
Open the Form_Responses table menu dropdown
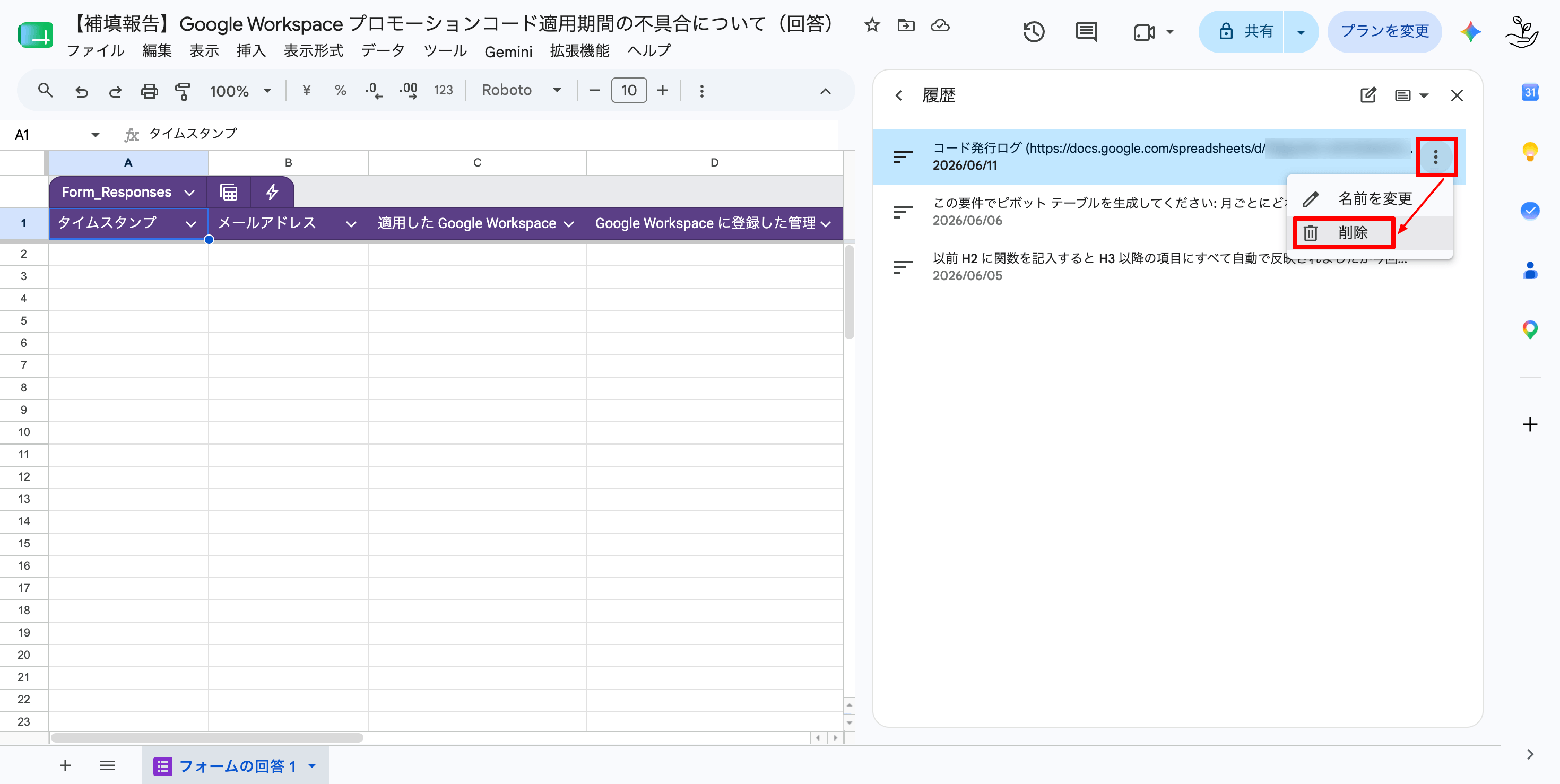[189, 193]
